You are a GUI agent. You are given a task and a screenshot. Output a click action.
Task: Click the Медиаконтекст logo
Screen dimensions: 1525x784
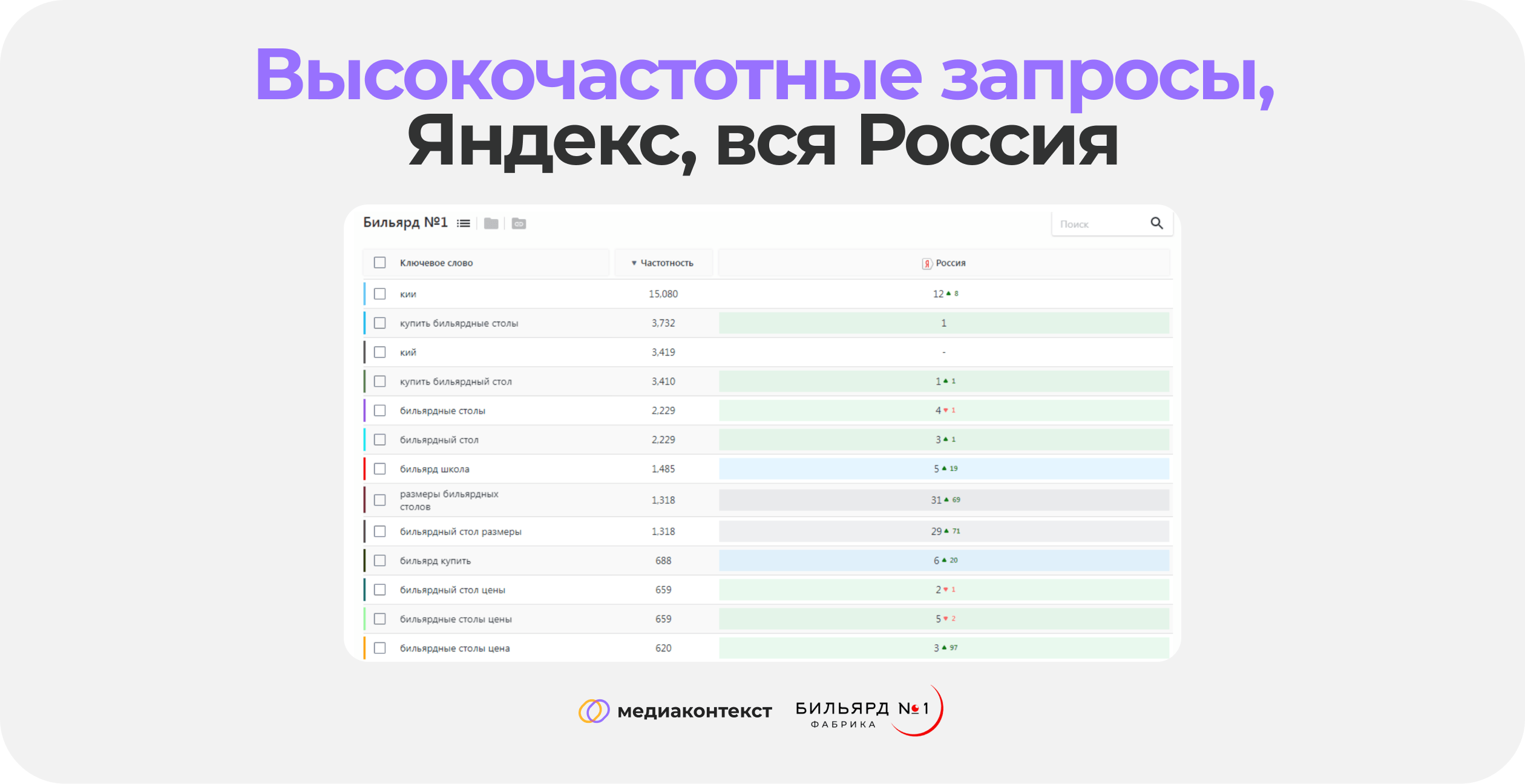click(x=675, y=711)
